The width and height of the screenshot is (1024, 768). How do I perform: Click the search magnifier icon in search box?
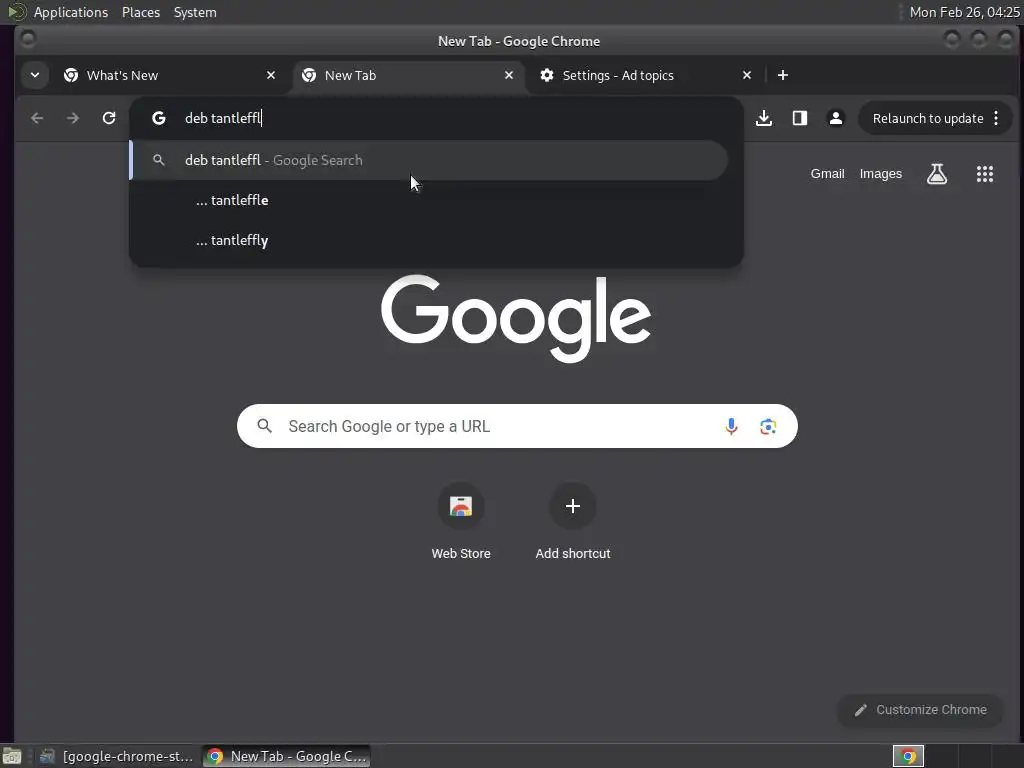264,426
